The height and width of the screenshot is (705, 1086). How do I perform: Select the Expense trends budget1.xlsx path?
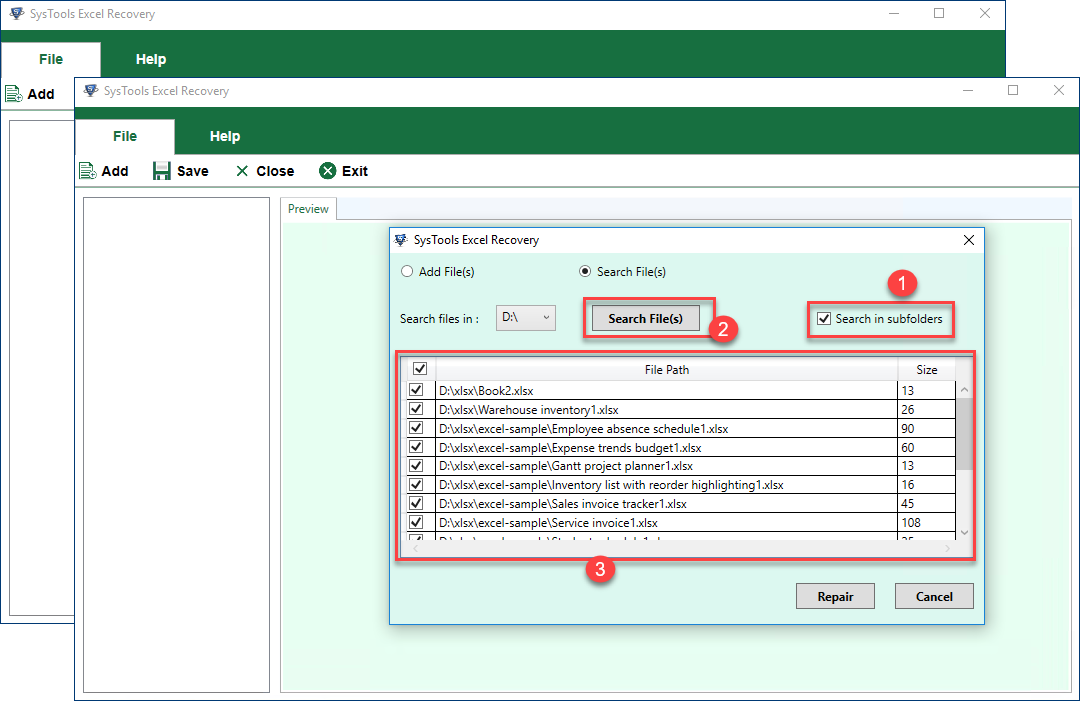[666, 447]
